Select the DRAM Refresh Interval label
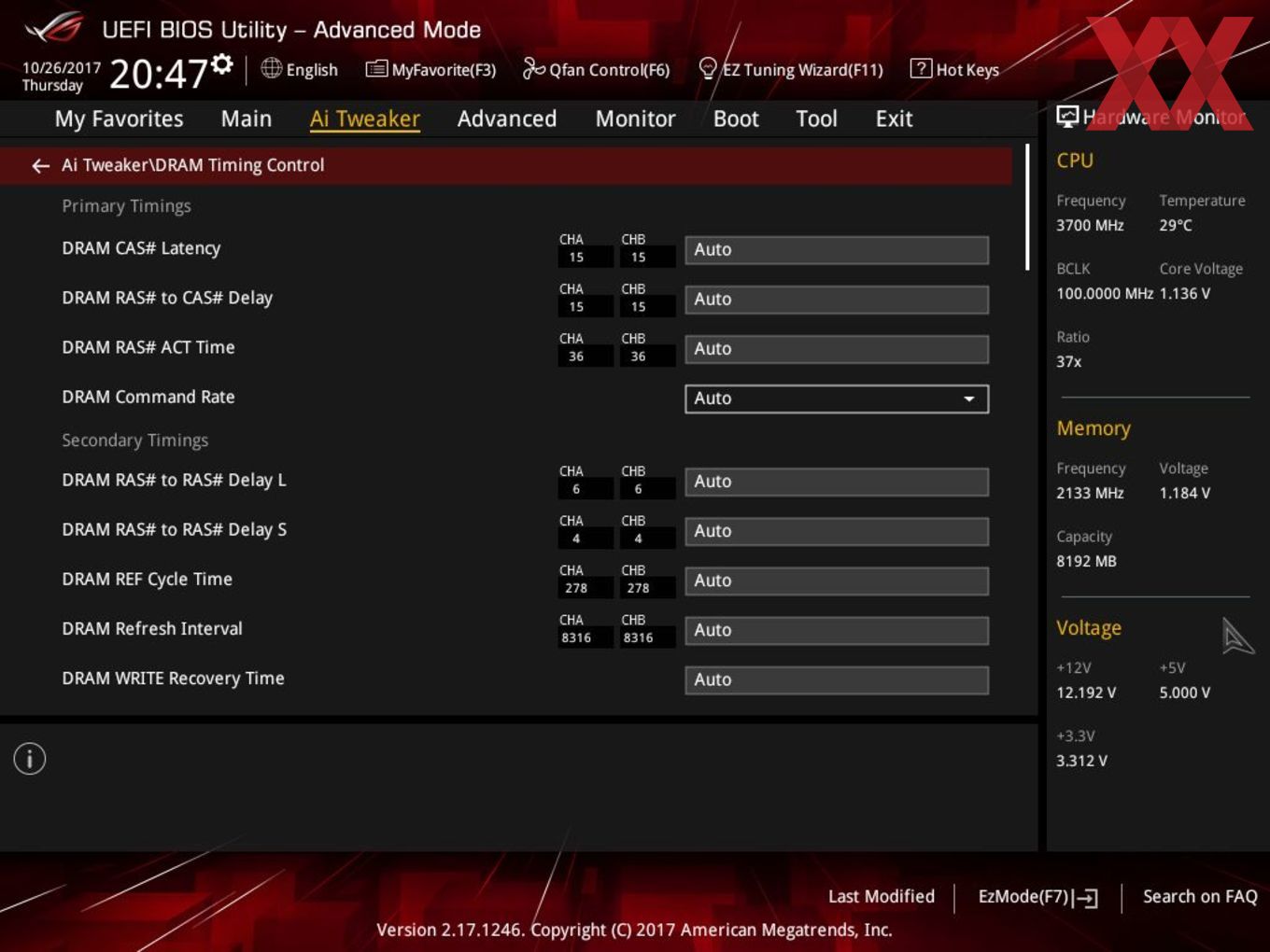Viewport: 1270px width, 952px height. pos(152,628)
